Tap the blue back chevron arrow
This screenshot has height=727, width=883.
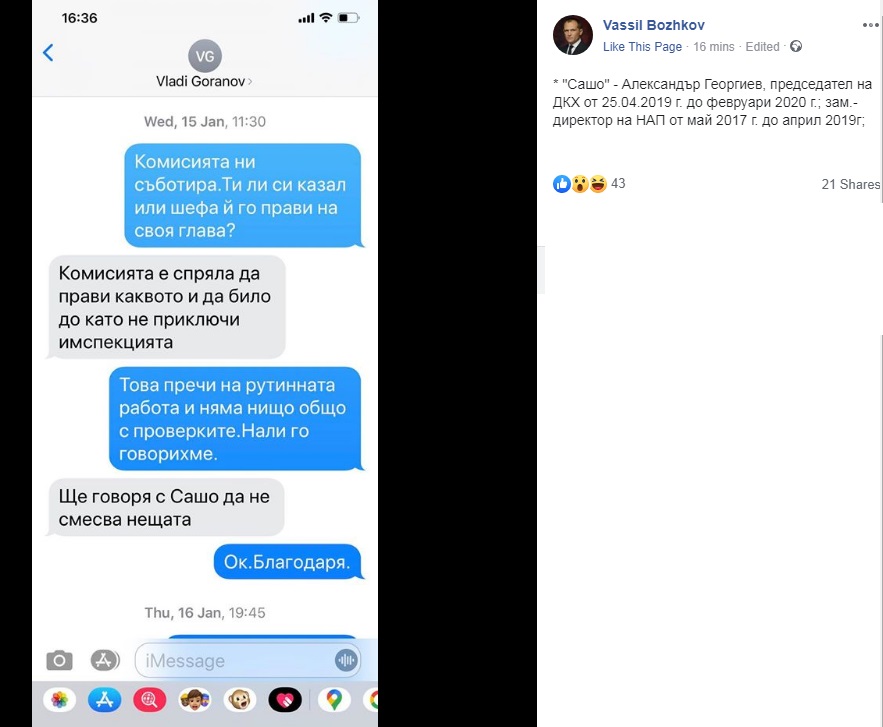point(48,53)
